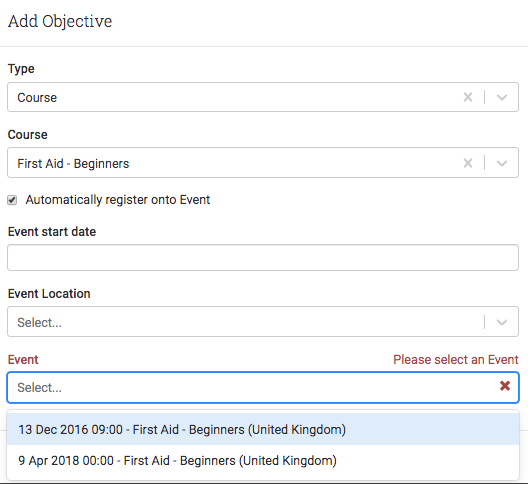528x484 pixels.
Task: Open the Type combo box showing Course
Action: (x=263, y=97)
